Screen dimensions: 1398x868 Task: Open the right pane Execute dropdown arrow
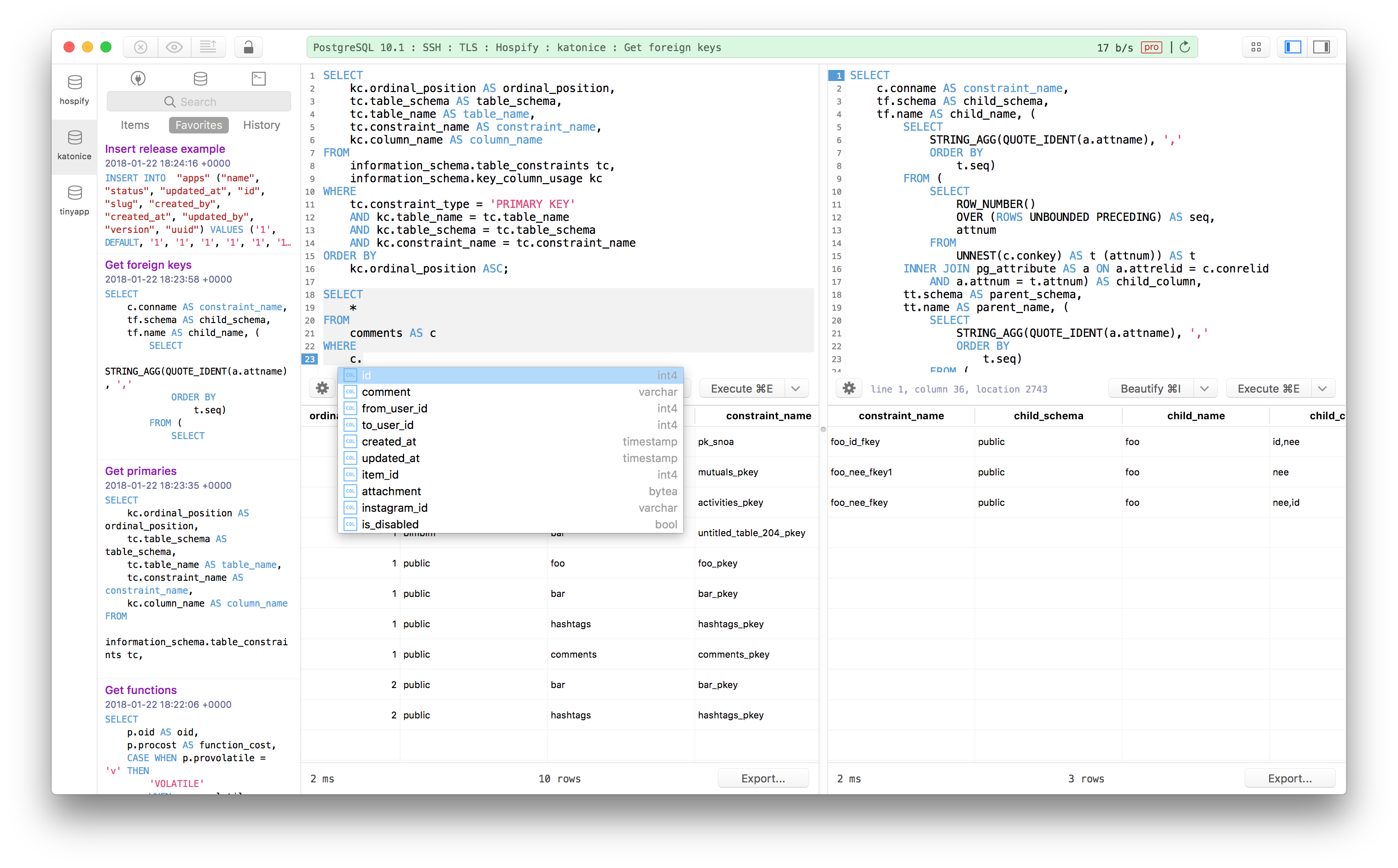[x=1322, y=388]
